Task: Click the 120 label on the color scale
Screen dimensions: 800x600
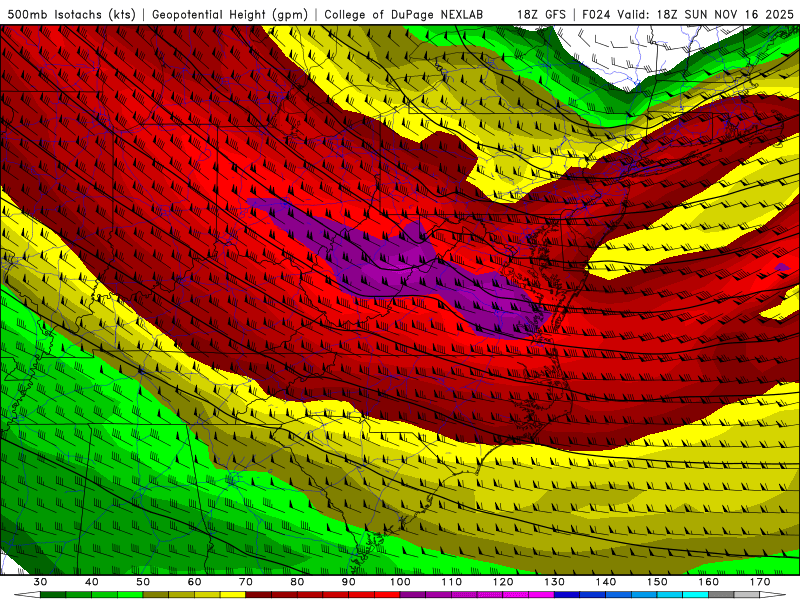Action: pos(503,582)
